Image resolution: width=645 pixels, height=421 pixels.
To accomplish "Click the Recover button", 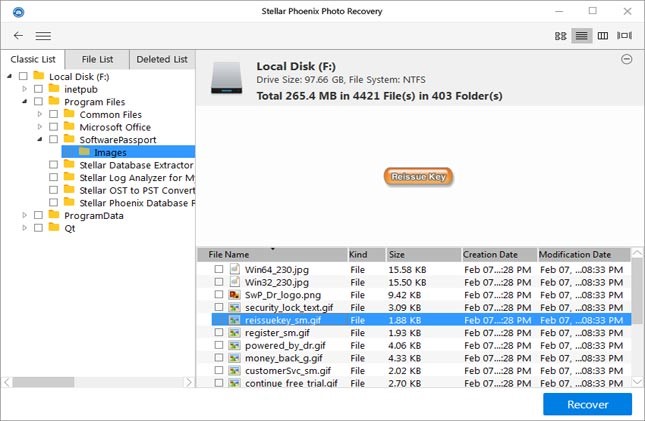I will (587, 405).
